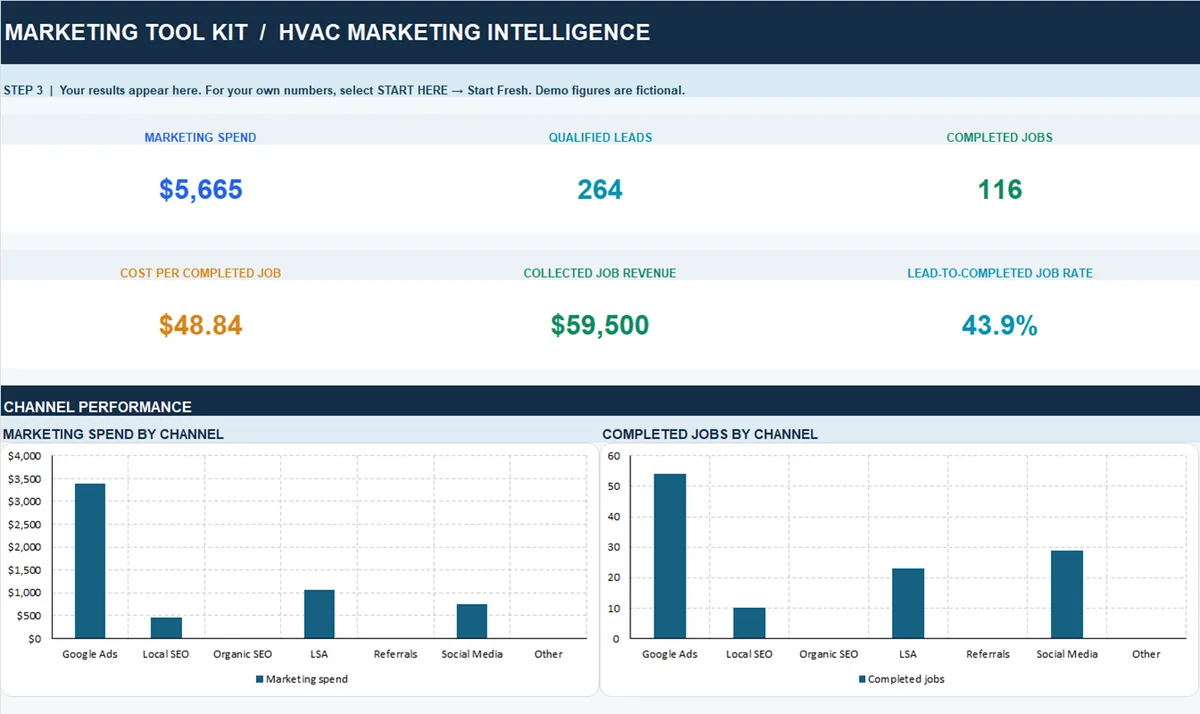This screenshot has width=1200, height=714.
Task: Click the Organic SEO axis label in jobs chart
Action: (x=829, y=654)
